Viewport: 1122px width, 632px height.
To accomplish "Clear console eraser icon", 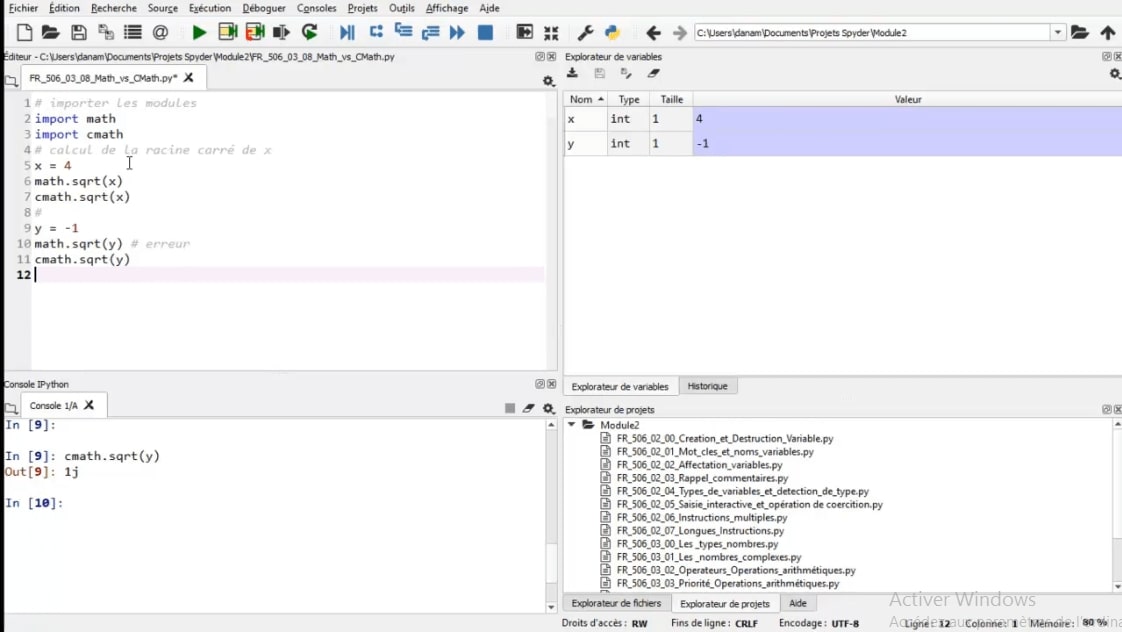I will click(x=529, y=408).
